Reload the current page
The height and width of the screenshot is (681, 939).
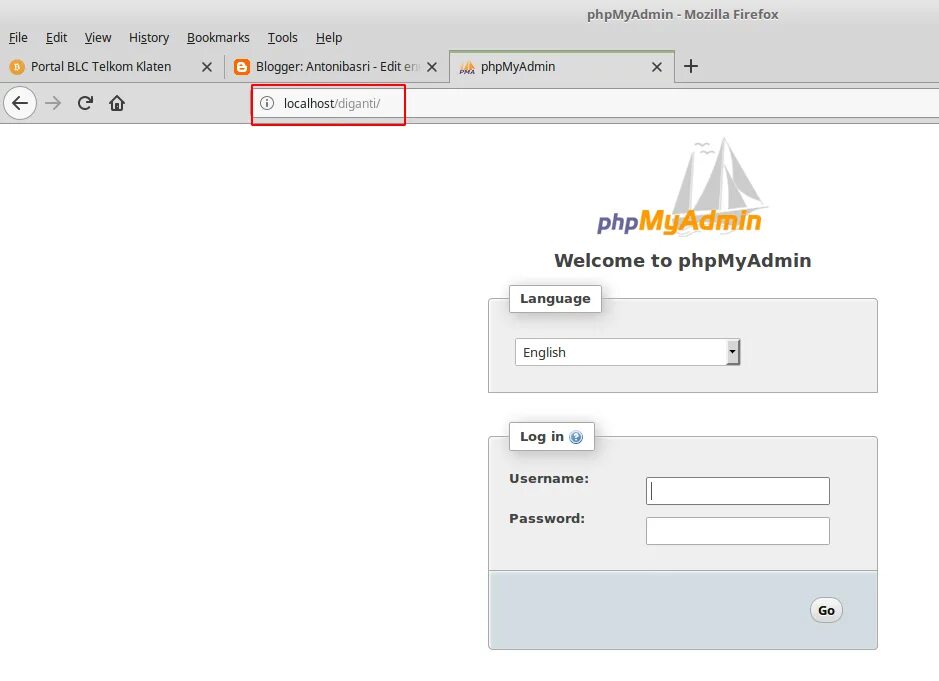tap(85, 103)
